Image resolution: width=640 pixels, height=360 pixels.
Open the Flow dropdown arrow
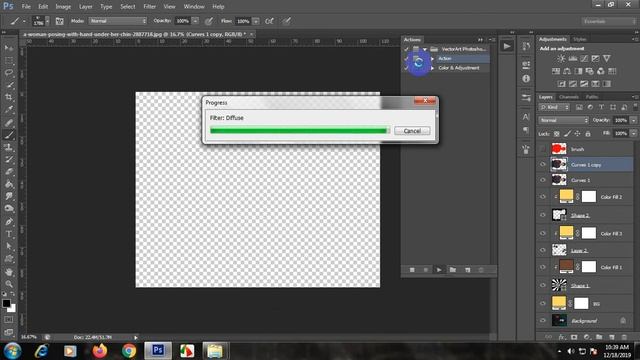pos(256,21)
